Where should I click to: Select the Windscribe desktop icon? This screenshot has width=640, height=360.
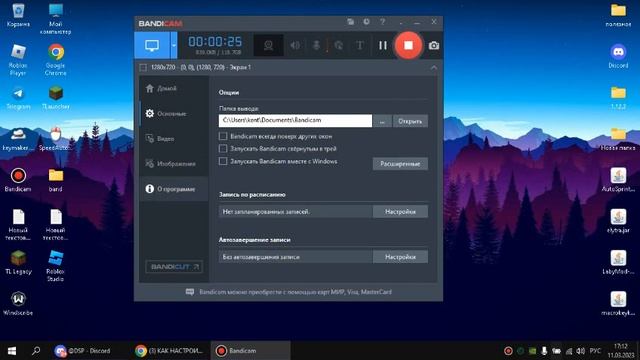click(x=18, y=304)
